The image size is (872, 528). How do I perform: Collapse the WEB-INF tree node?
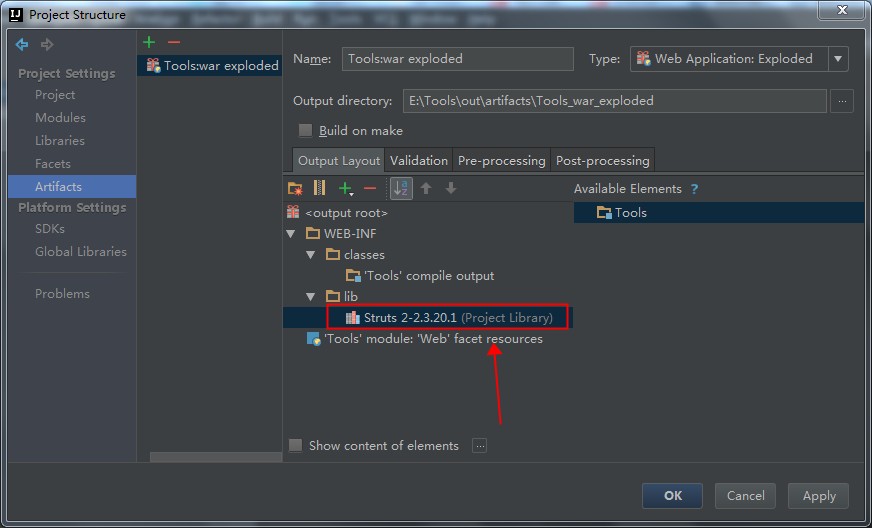(x=291, y=234)
